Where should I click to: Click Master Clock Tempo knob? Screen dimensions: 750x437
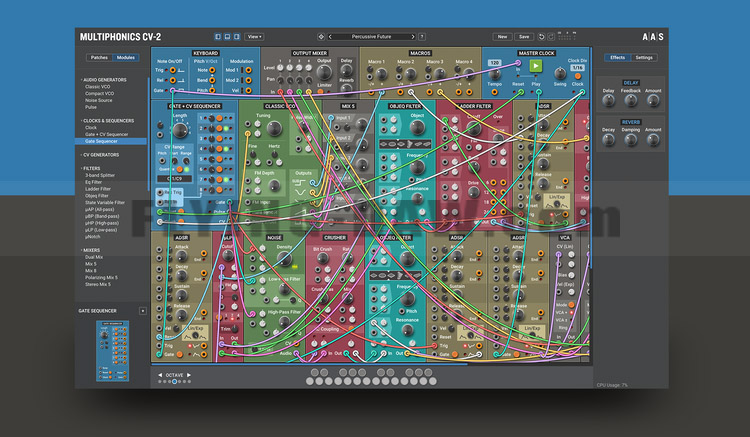495,75
